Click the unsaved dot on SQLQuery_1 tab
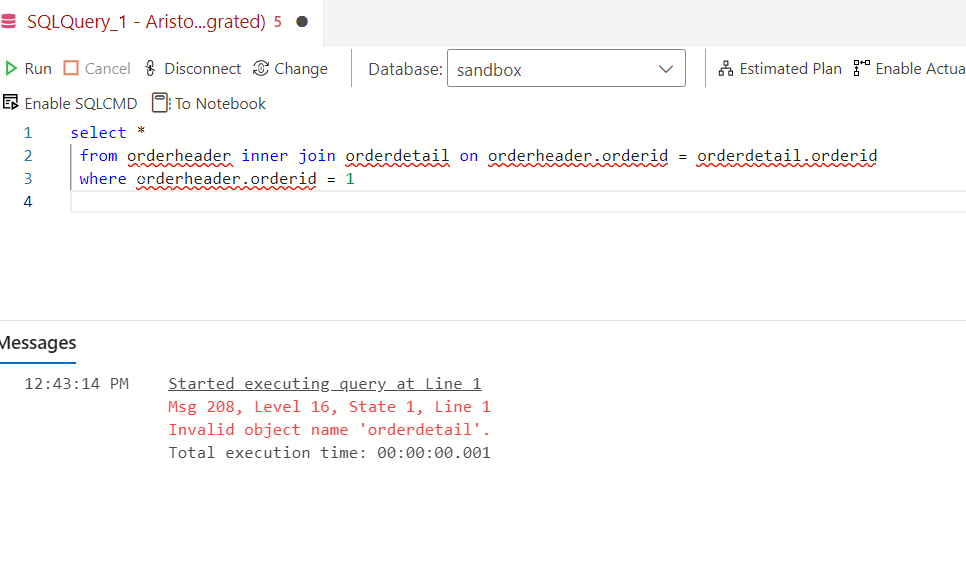 click(x=302, y=21)
